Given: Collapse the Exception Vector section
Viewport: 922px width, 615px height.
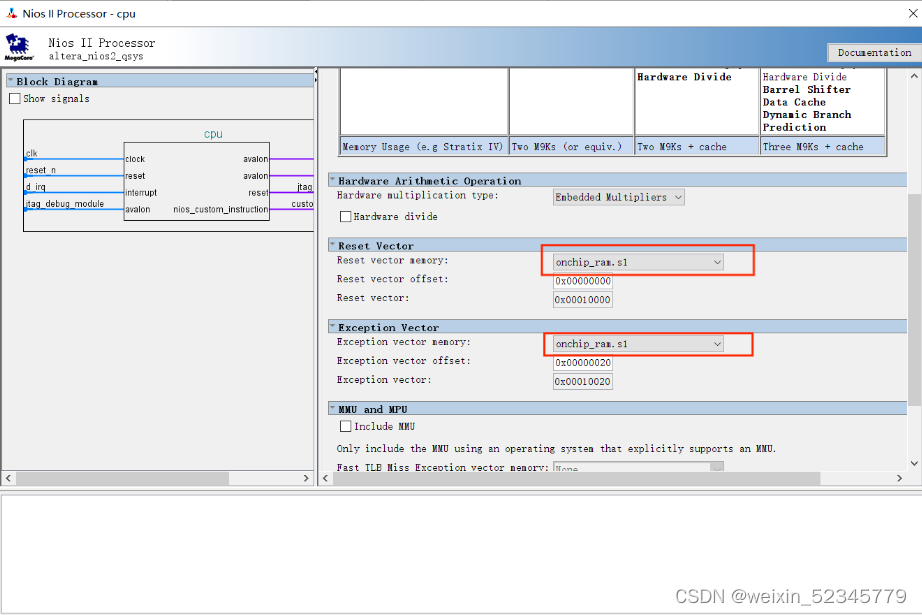Looking at the screenshot, I should (333, 326).
